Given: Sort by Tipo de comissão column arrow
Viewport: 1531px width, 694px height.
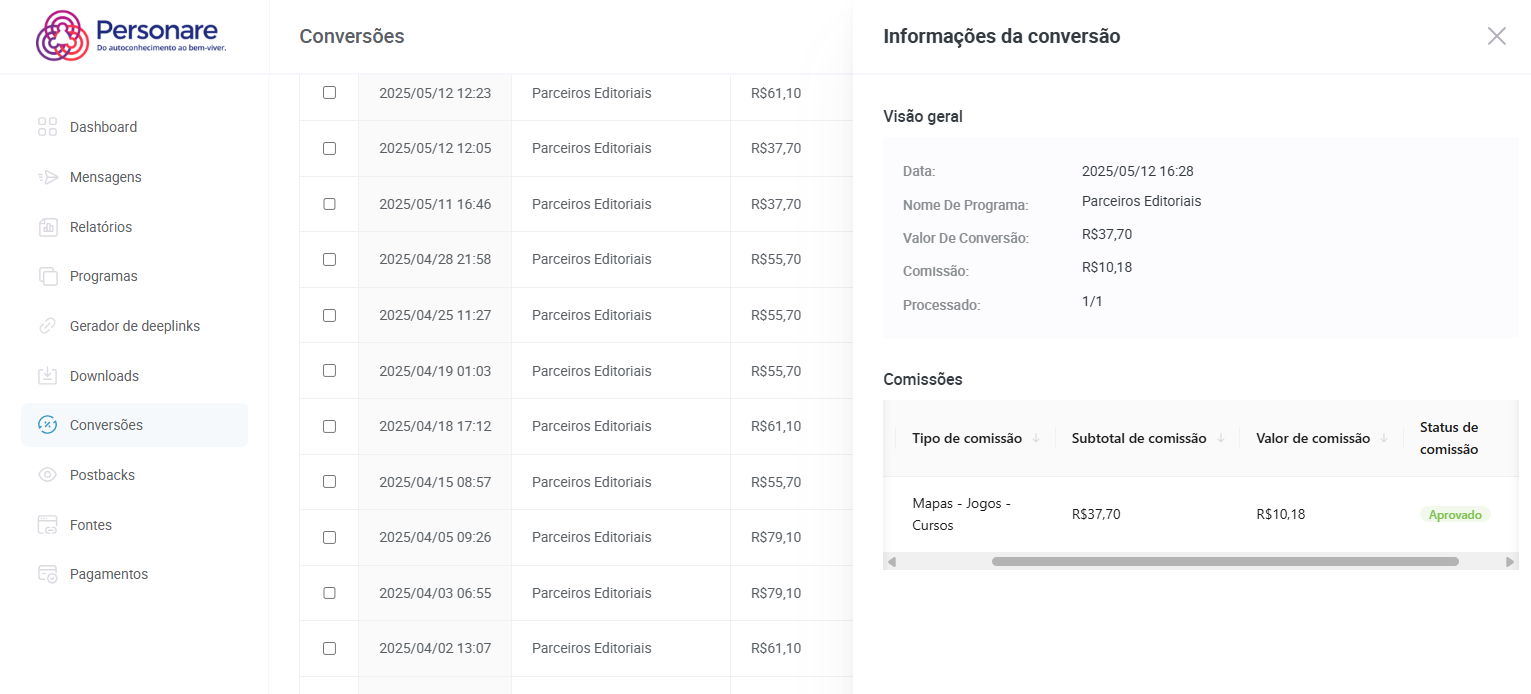Looking at the screenshot, I should tap(1036, 438).
